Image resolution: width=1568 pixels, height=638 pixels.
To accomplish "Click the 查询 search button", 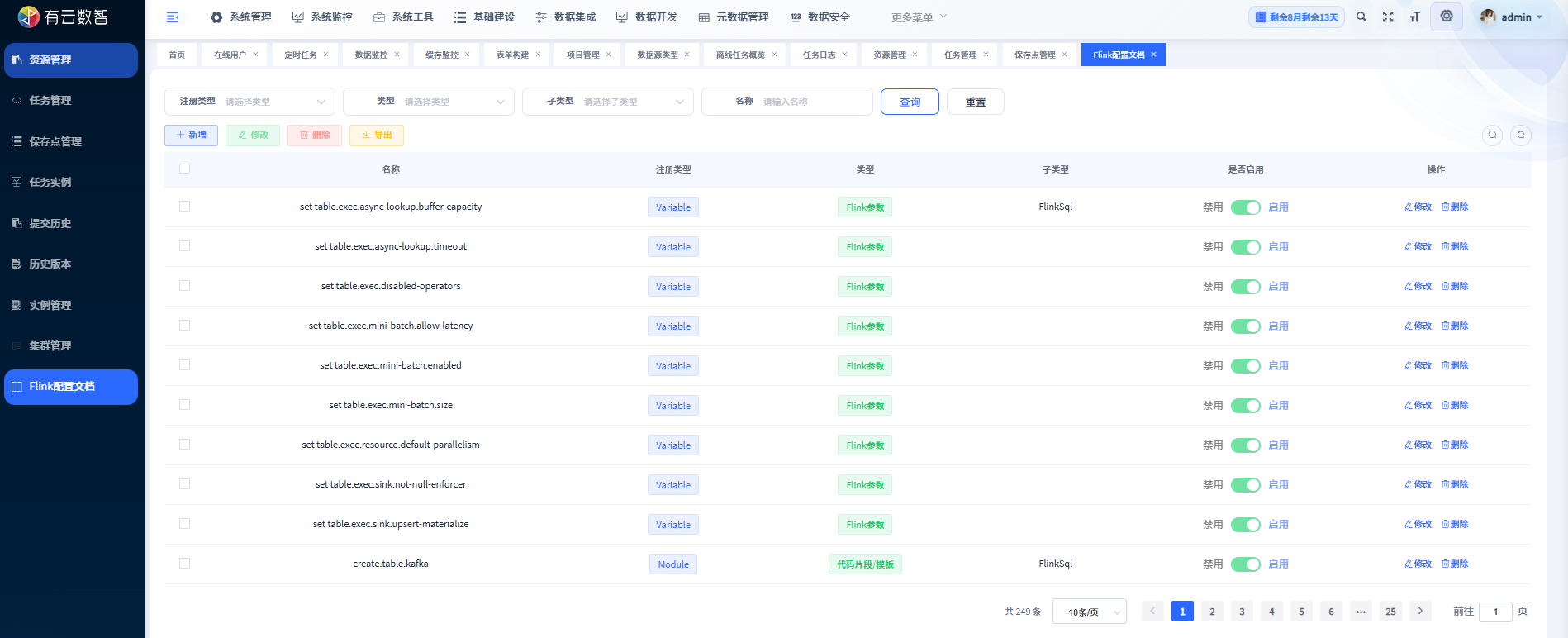I will [x=910, y=102].
